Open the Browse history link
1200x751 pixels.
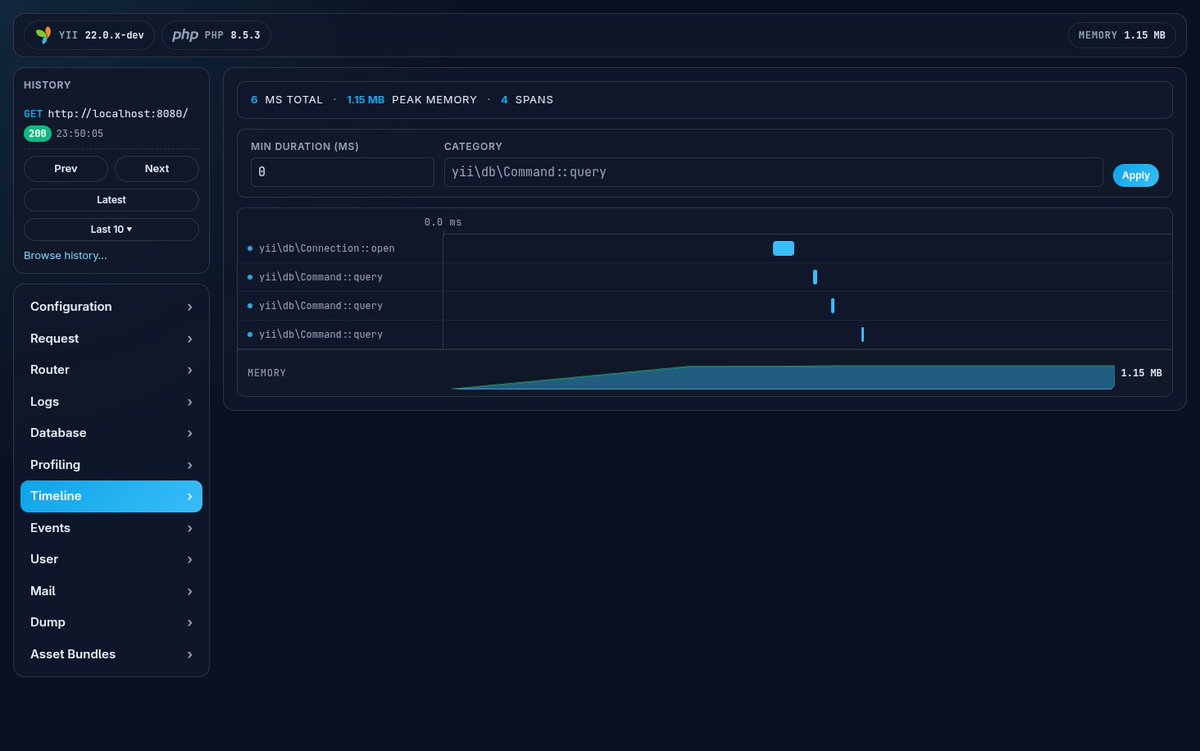65,256
